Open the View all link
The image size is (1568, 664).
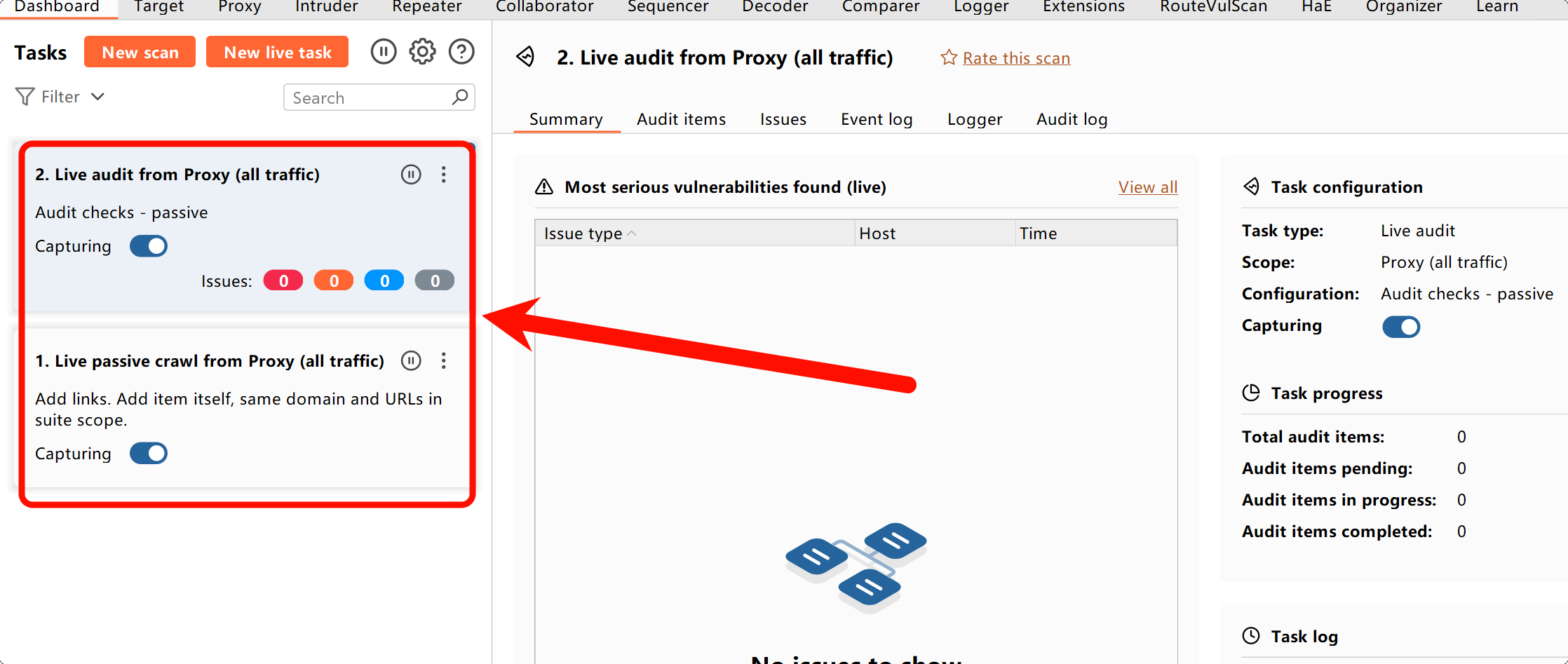(x=1147, y=187)
